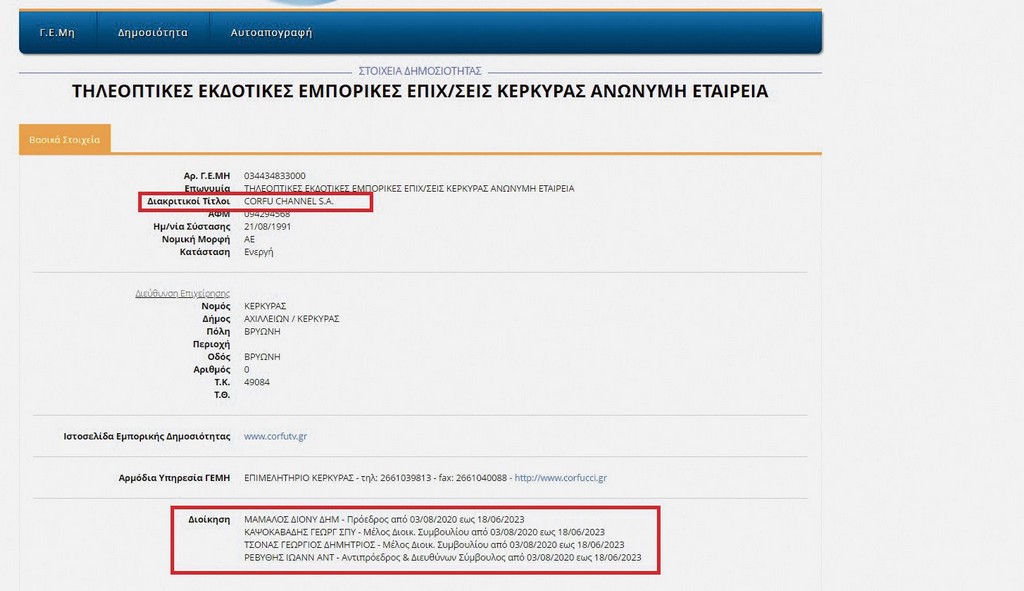Click the ΣΤΟΙΧΕΙΑ ΔΗΜΟΣΙΟΤΗΤΑΣ section heading

(420, 71)
